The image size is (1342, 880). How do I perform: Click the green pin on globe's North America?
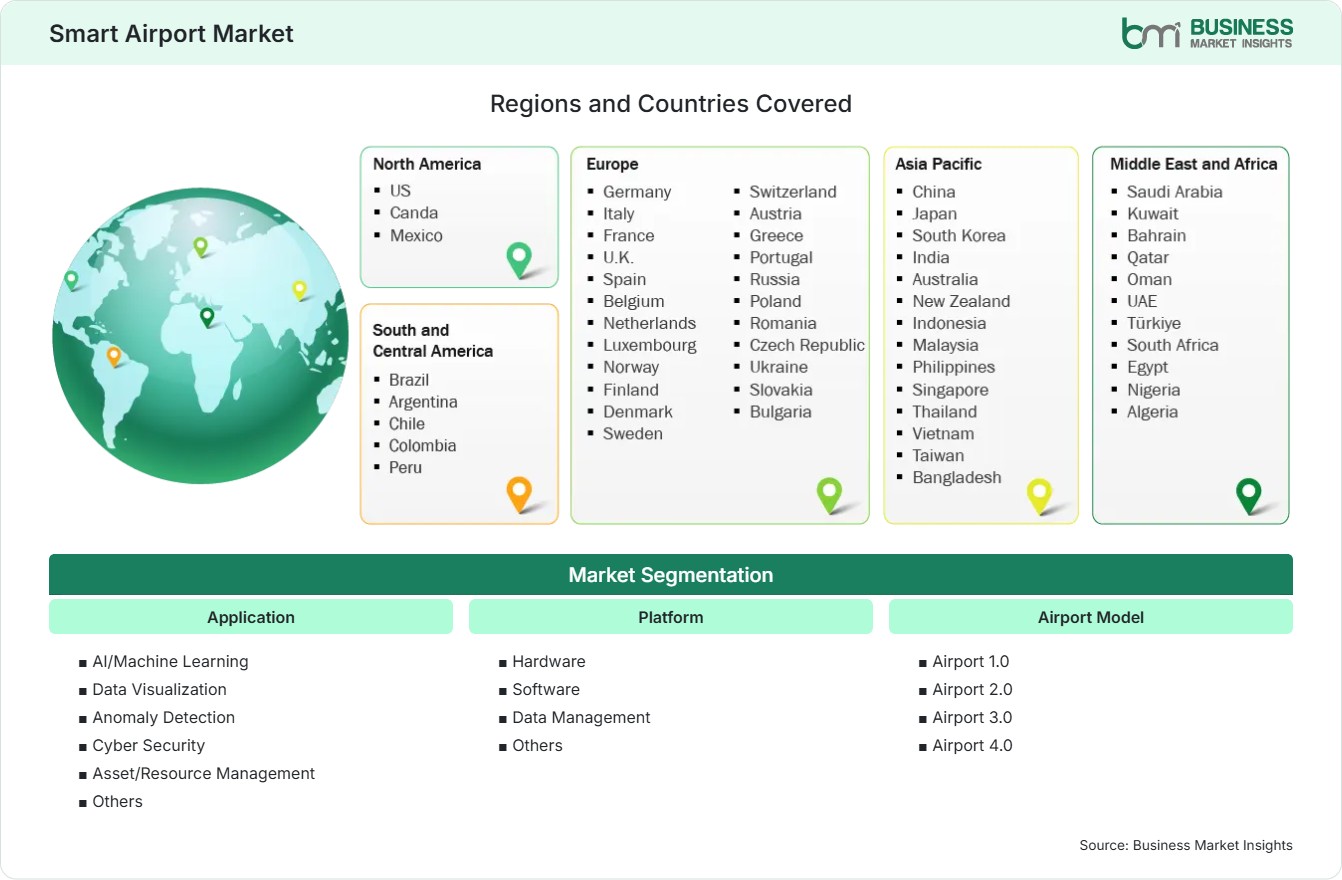point(71,280)
